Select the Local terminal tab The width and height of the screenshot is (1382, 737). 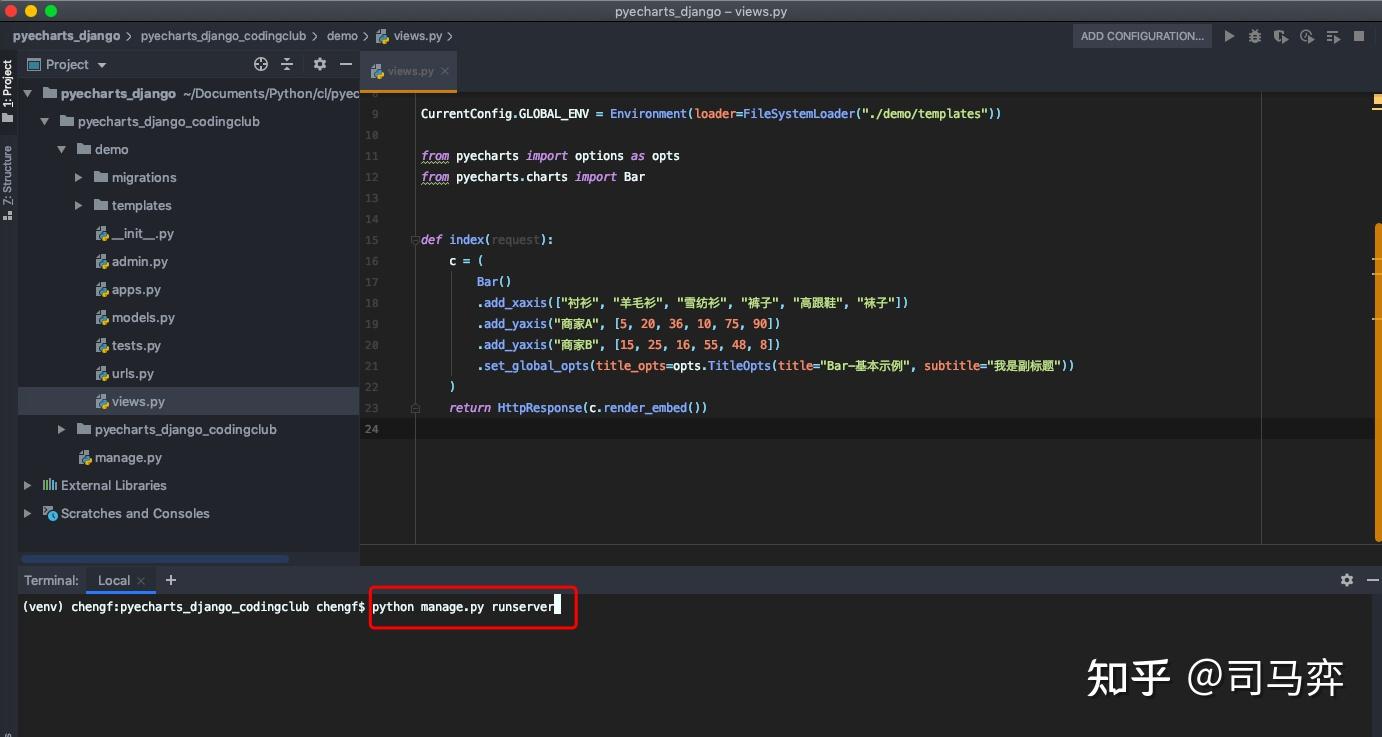(x=113, y=580)
